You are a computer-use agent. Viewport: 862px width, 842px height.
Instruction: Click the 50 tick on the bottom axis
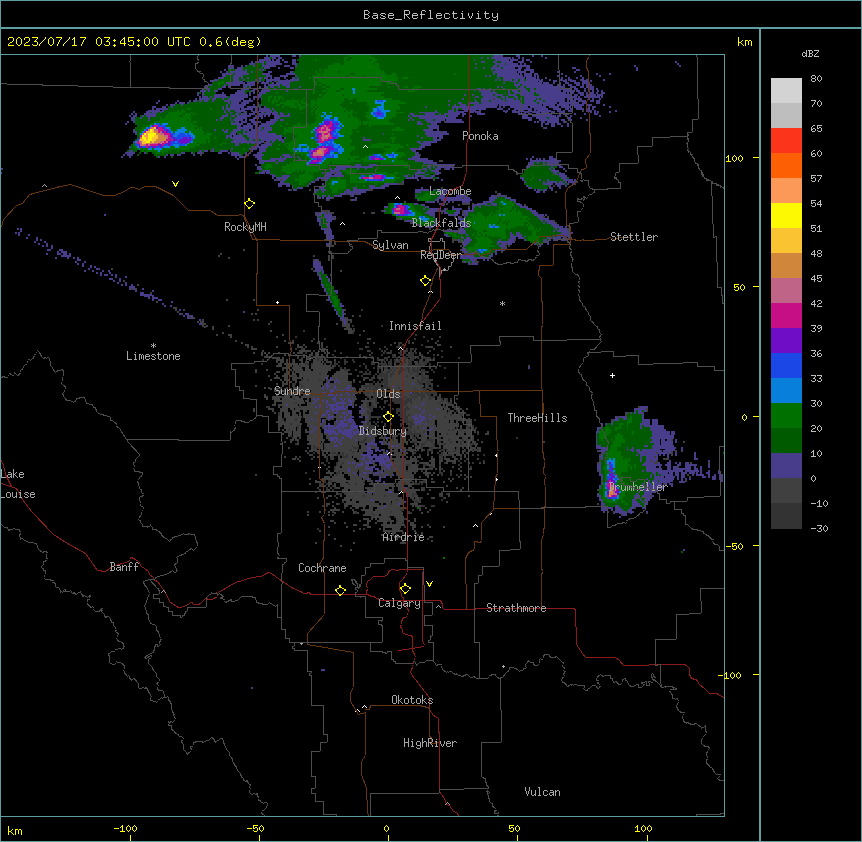(x=514, y=828)
